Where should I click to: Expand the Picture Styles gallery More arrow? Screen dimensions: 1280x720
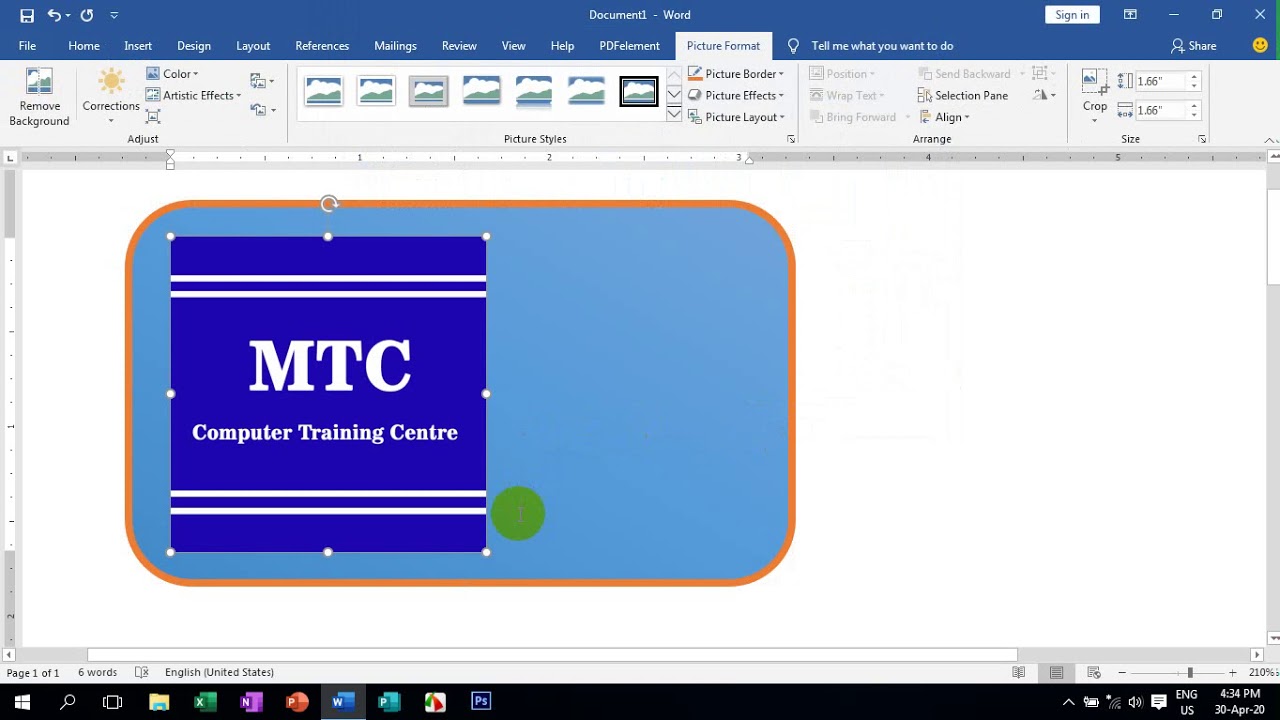tap(674, 116)
